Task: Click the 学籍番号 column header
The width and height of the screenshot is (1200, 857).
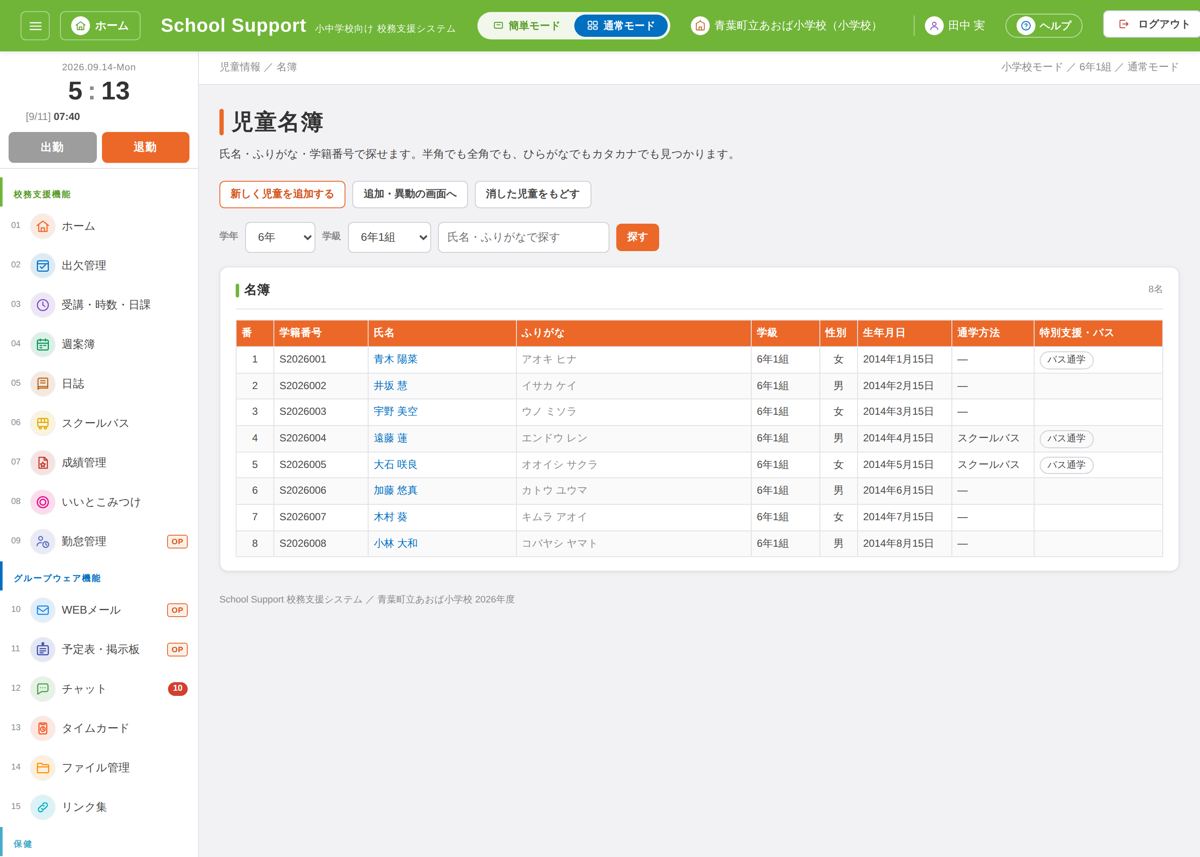Action: point(321,333)
